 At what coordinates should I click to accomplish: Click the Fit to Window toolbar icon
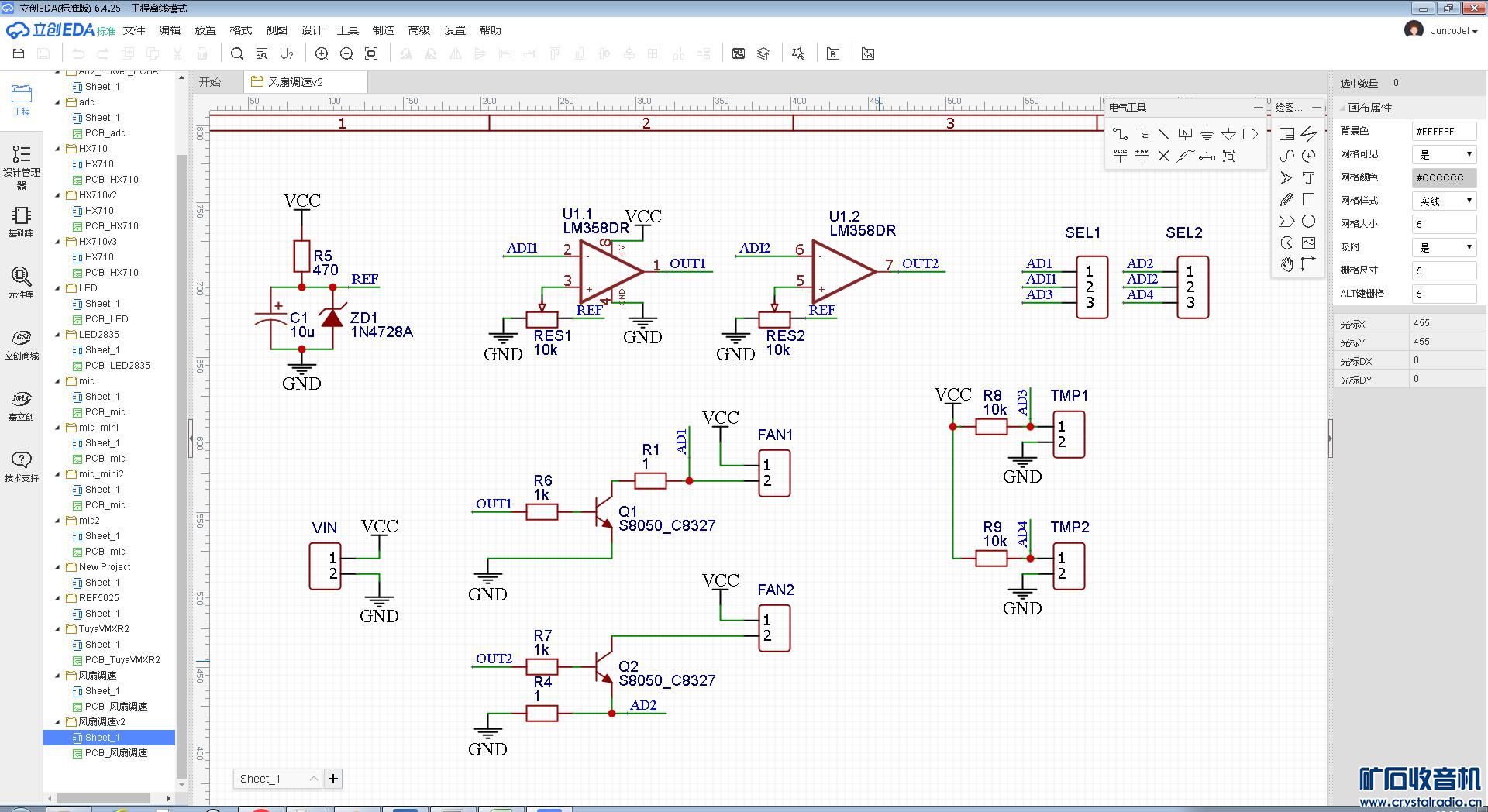(x=371, y=53)
